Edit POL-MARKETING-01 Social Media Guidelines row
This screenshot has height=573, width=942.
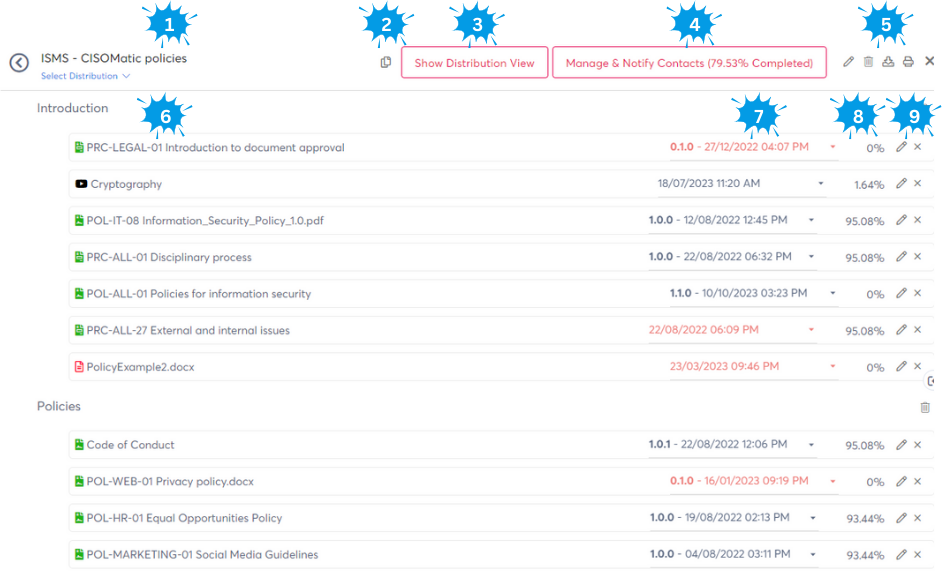901,554
